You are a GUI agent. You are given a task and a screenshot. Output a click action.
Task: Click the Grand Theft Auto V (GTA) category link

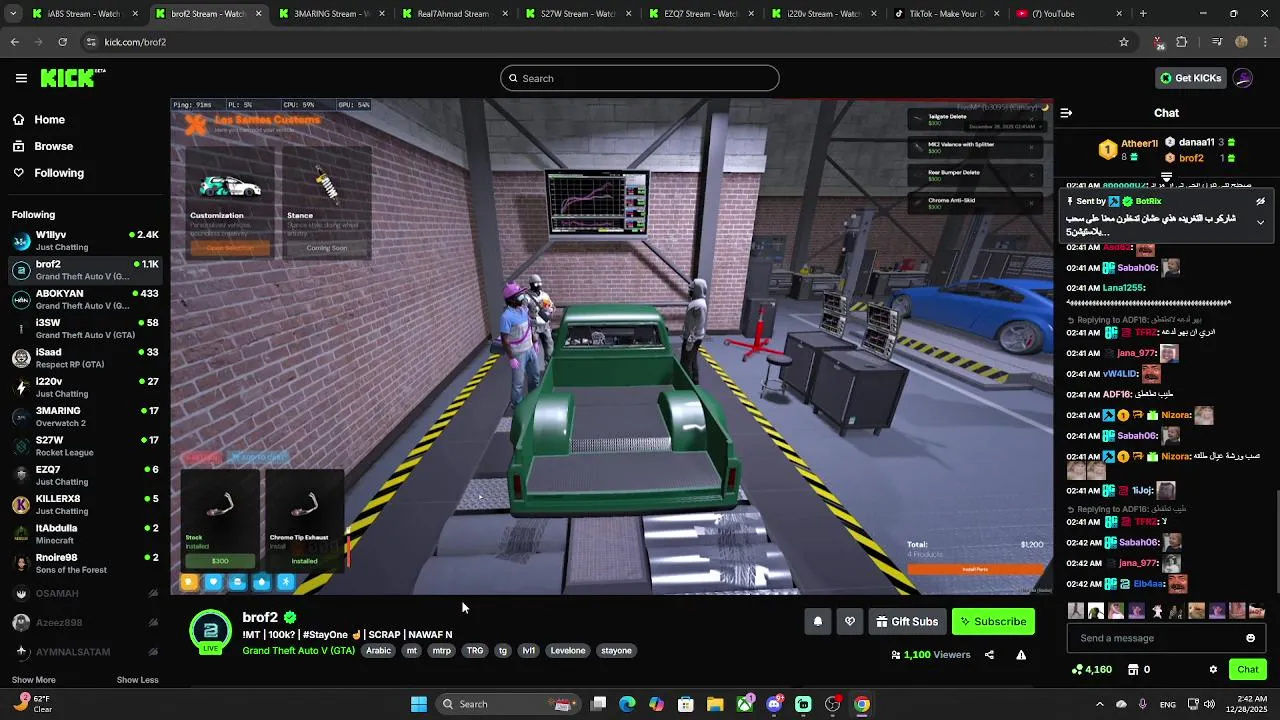(298, 650)
